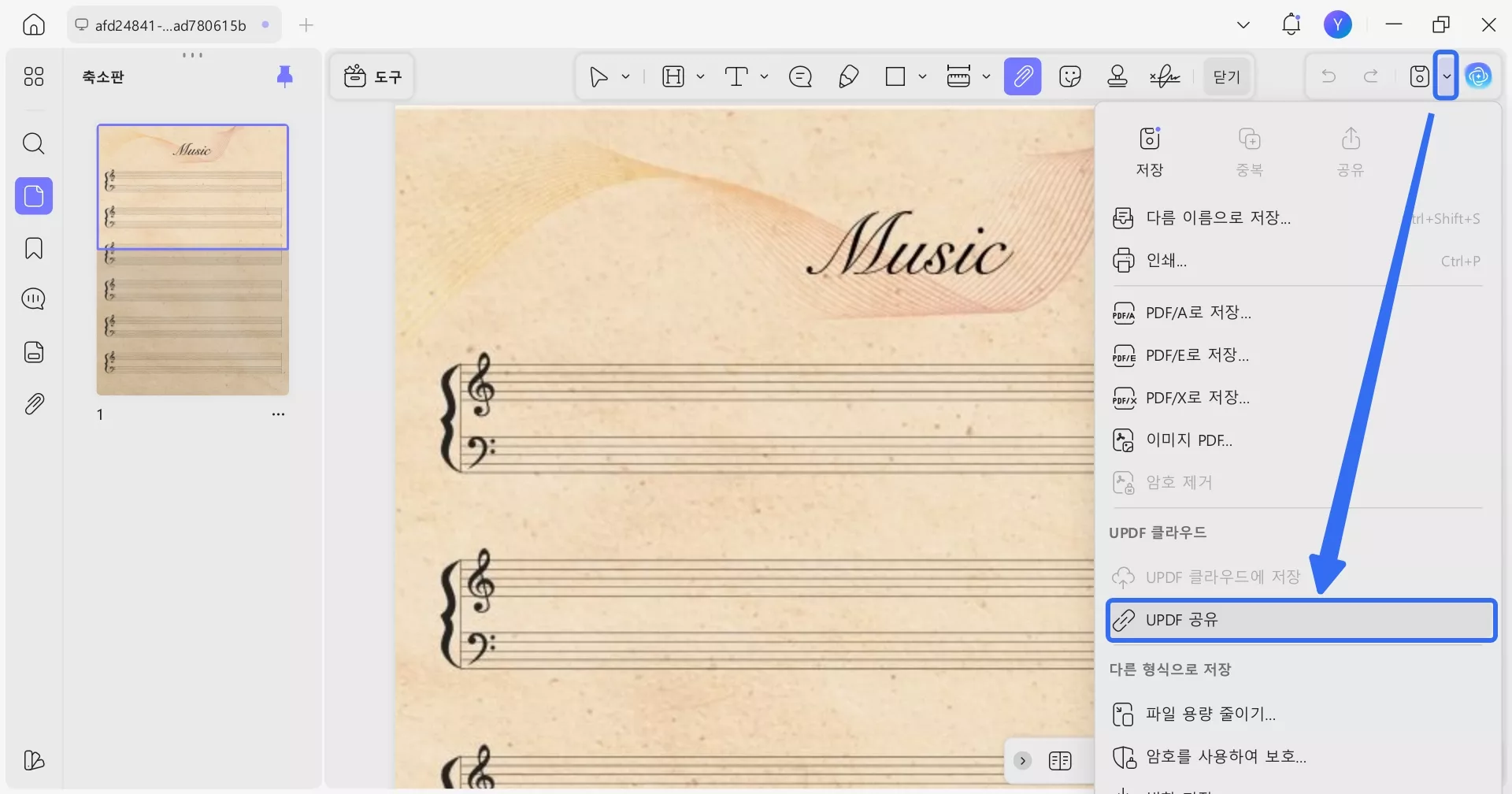Select the pencil drawing tool
This screenshot has width=1512, height=794.
click(x=848, y=76)
